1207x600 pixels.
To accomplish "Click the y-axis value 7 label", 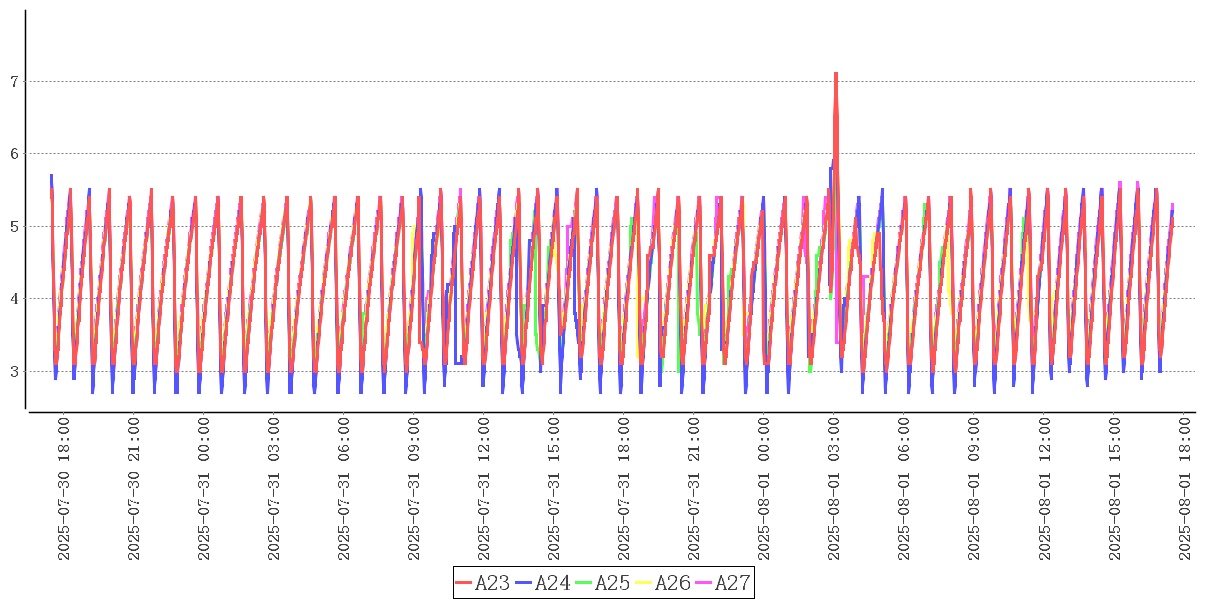I will 14,82.
